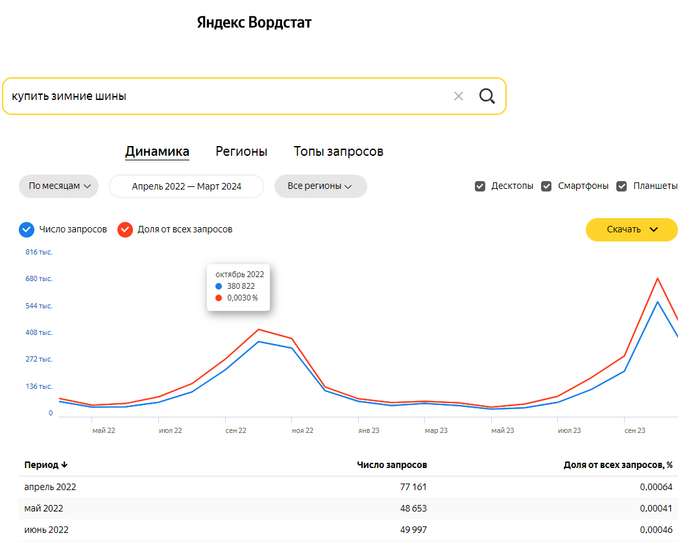This screenshot has width=700, height=542.
Task: Switch to the Регионы tab
Action: pyautogui.click(x=241, y=152)
